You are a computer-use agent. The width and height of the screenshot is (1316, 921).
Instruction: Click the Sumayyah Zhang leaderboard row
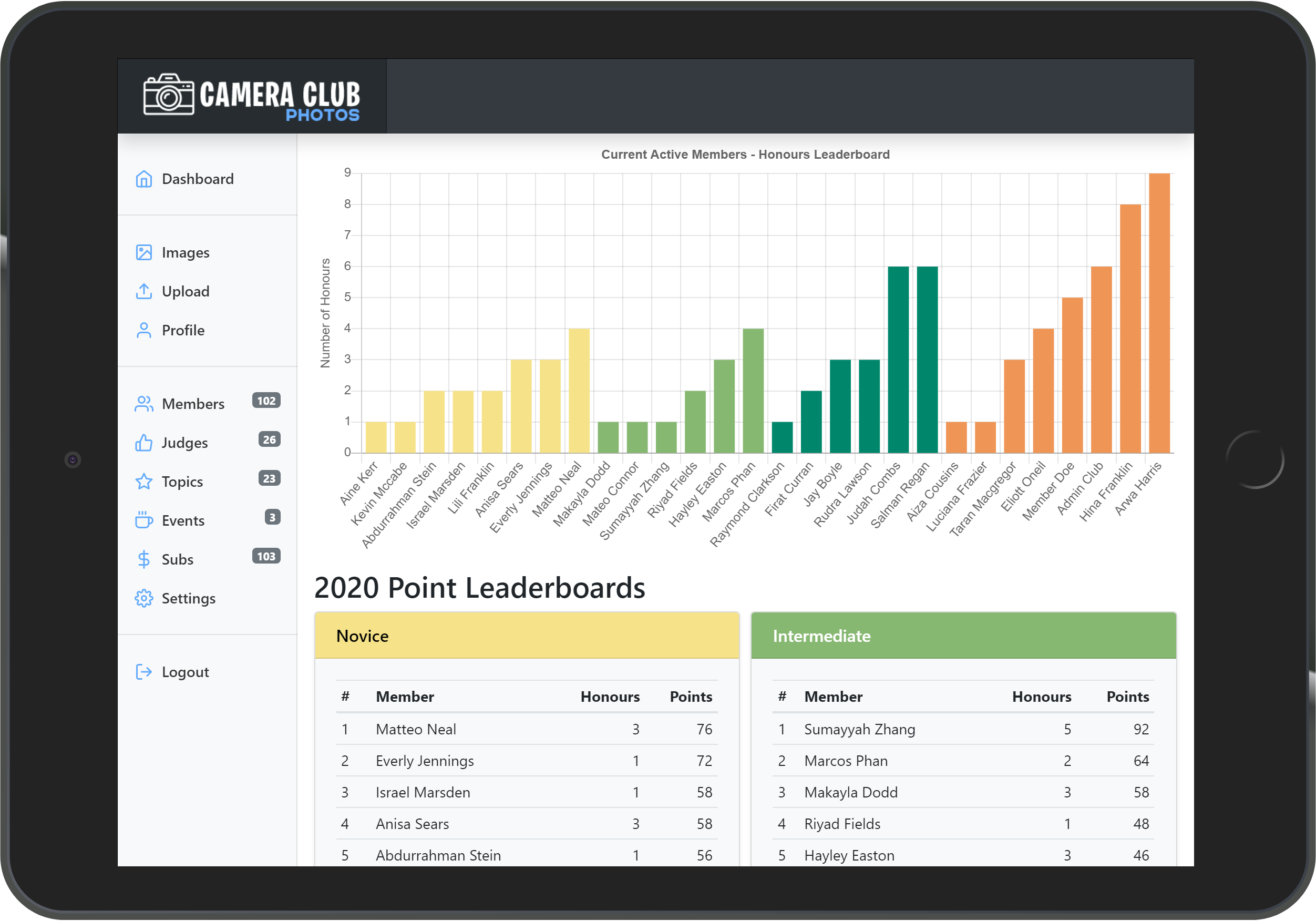click(963, 729)
